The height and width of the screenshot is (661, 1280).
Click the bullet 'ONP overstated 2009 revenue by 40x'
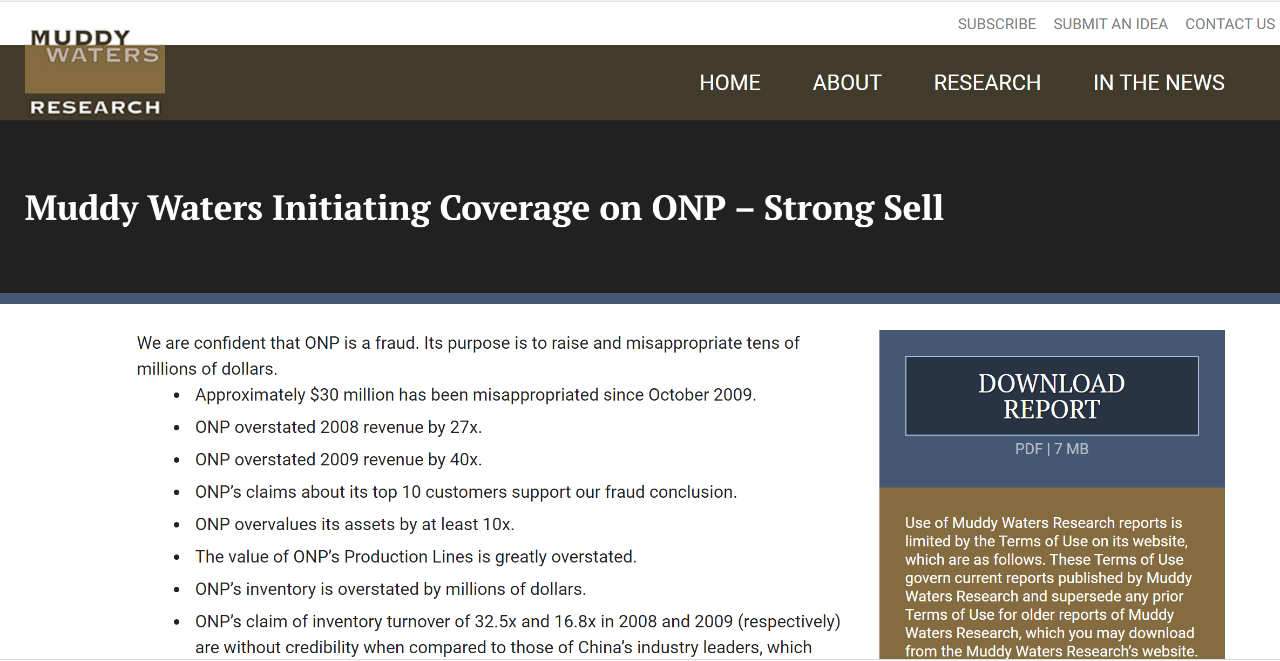[x=338, y=460]
